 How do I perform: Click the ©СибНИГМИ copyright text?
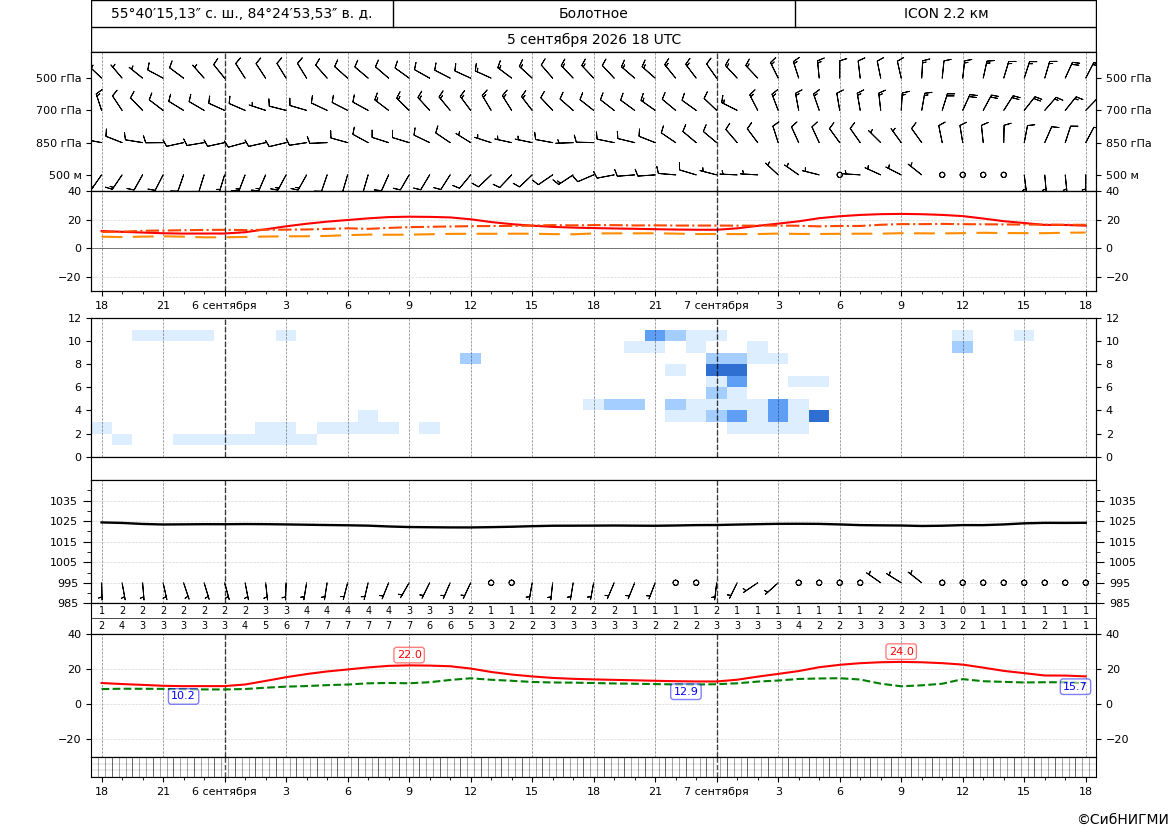tap(1123, 819)
